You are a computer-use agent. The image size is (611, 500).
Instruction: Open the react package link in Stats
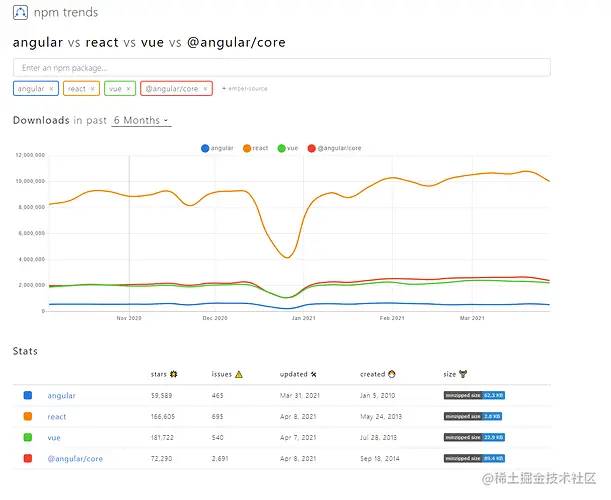tap(57, 417)
